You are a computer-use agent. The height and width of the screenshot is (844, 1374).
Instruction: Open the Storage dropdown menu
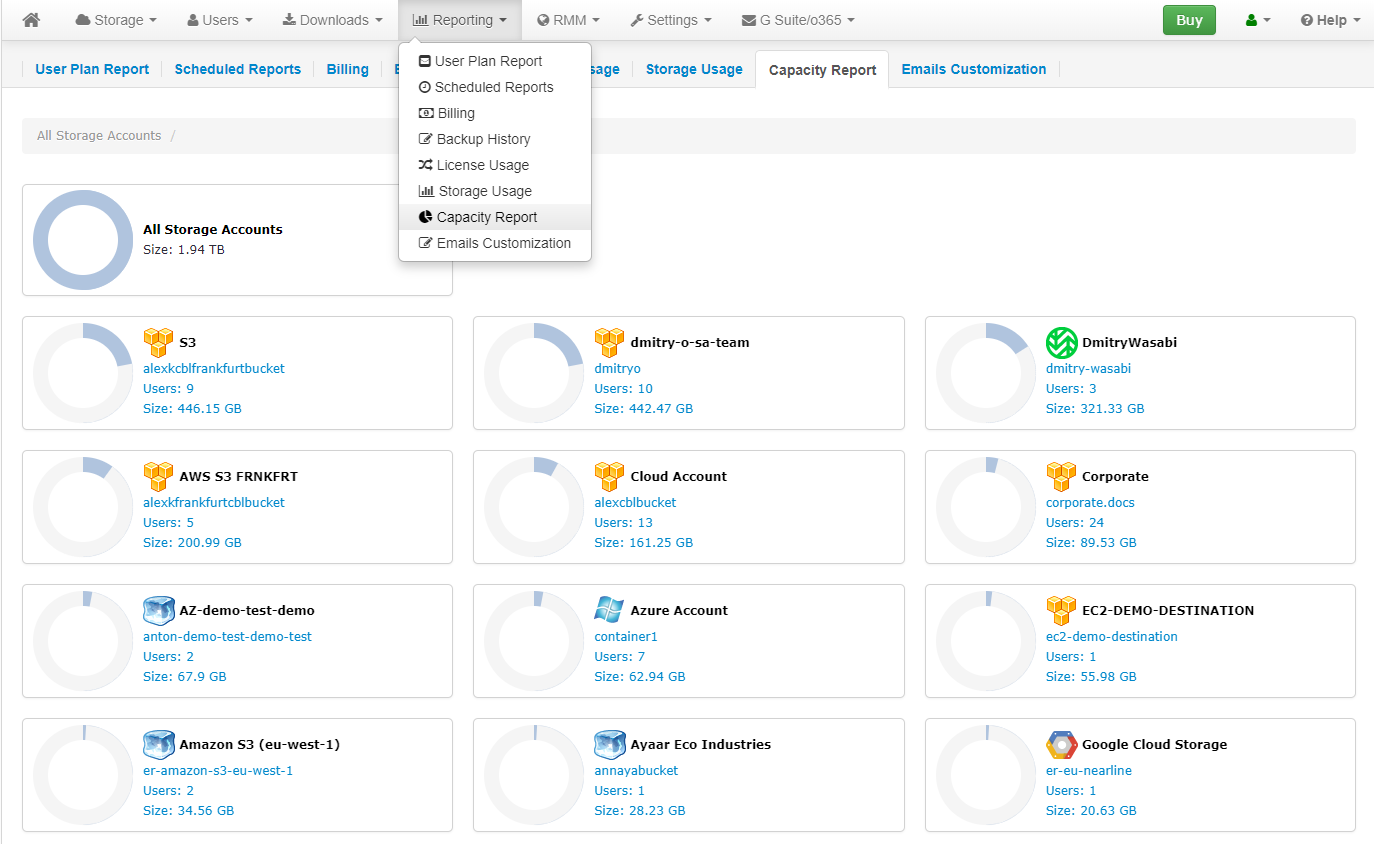pyautogui.click(x=115, y=20)
